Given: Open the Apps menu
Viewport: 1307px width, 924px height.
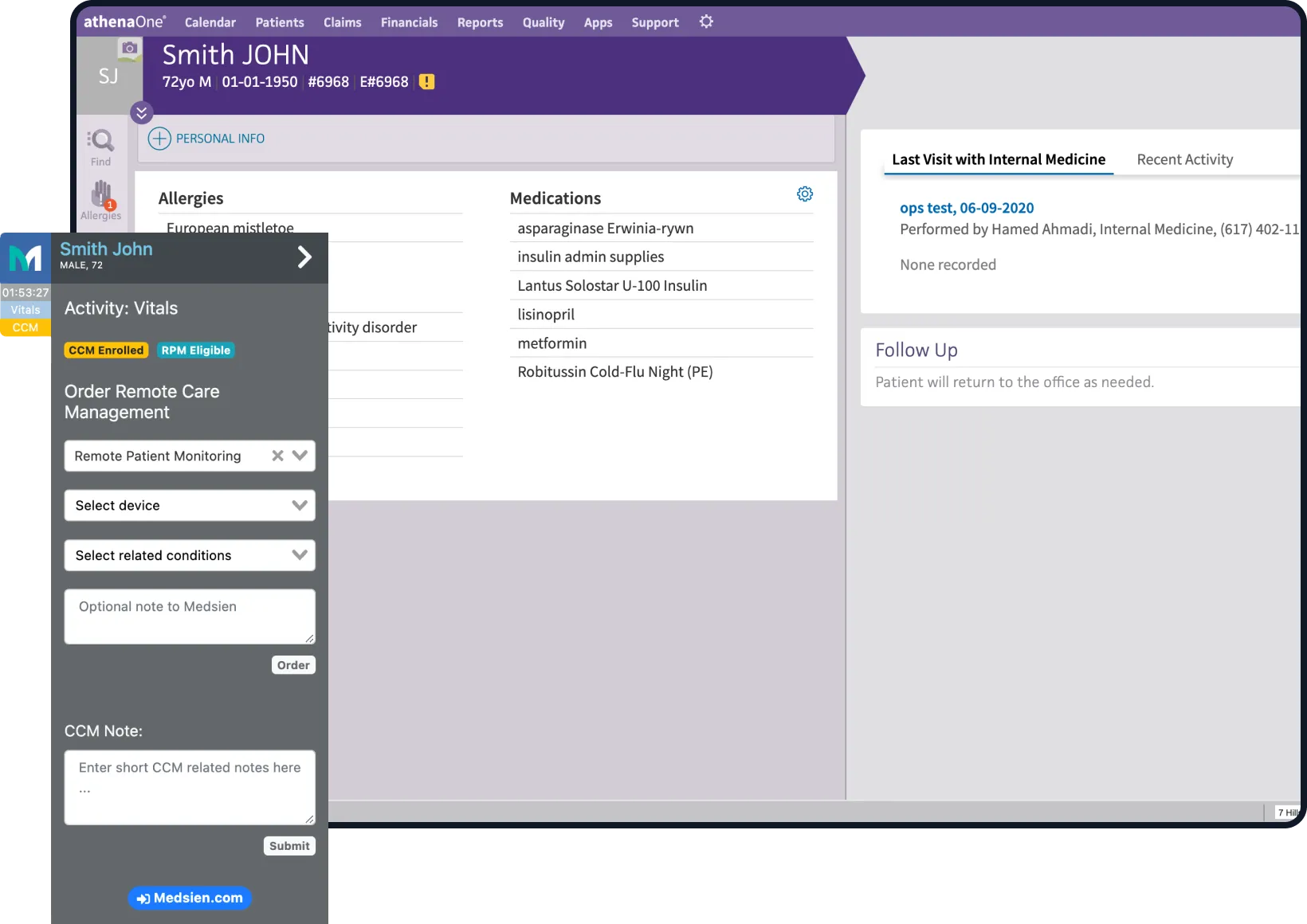Looking at the screenshot, I should 599,22.
